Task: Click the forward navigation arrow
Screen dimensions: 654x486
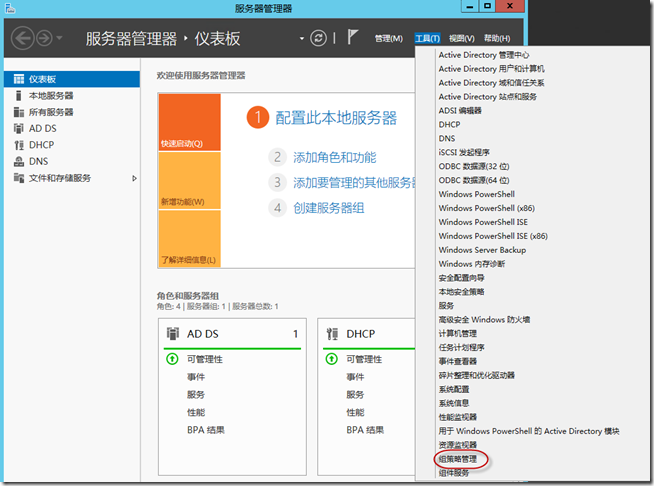Action: (x=44, y=38)
